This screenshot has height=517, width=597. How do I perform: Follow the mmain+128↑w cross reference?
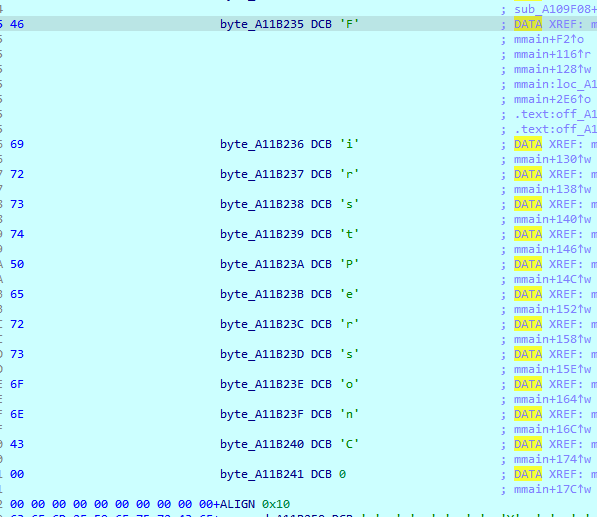coord(552,69)
